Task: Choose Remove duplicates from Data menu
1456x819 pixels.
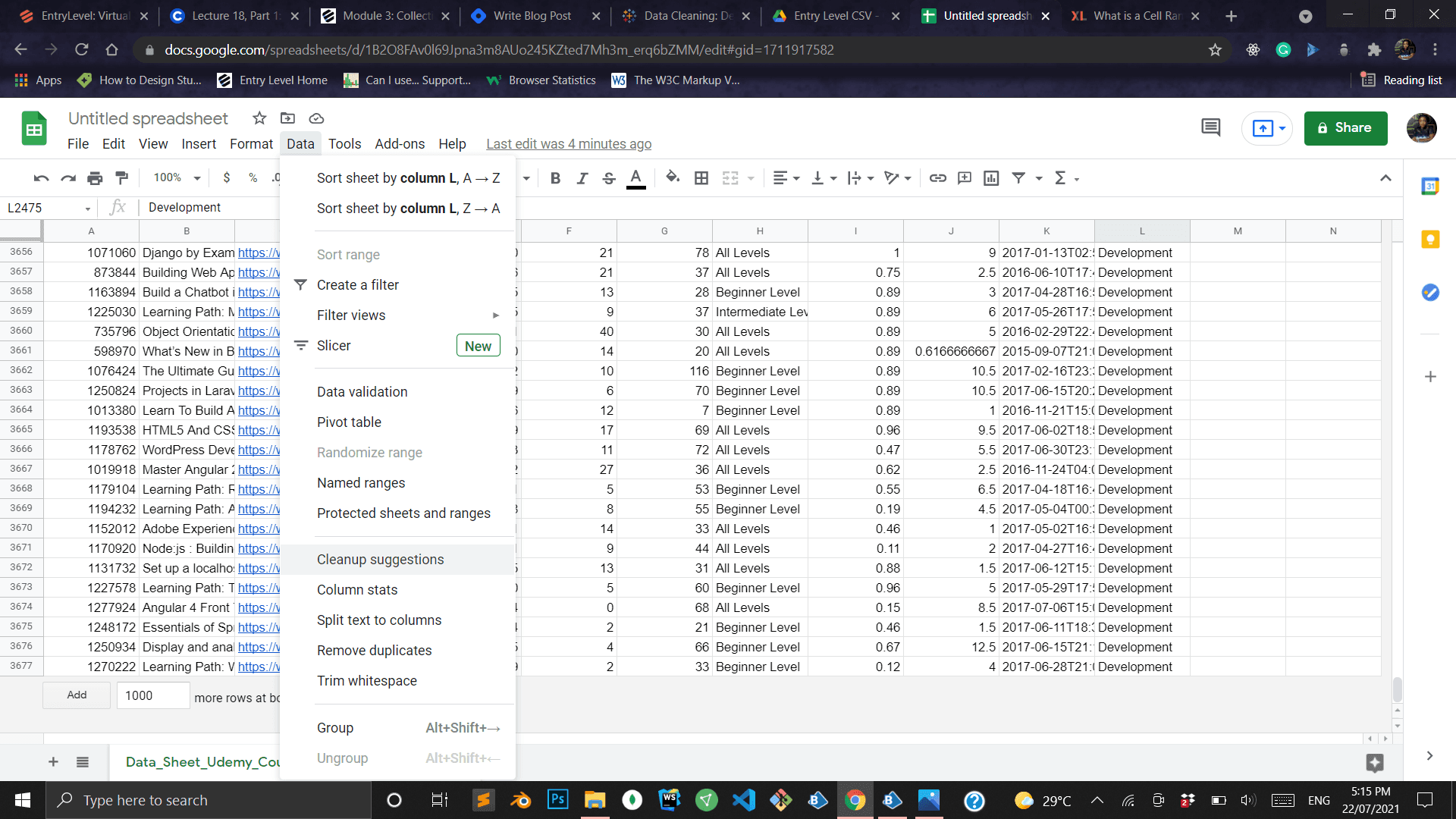Action: click(x=374, y=651)
